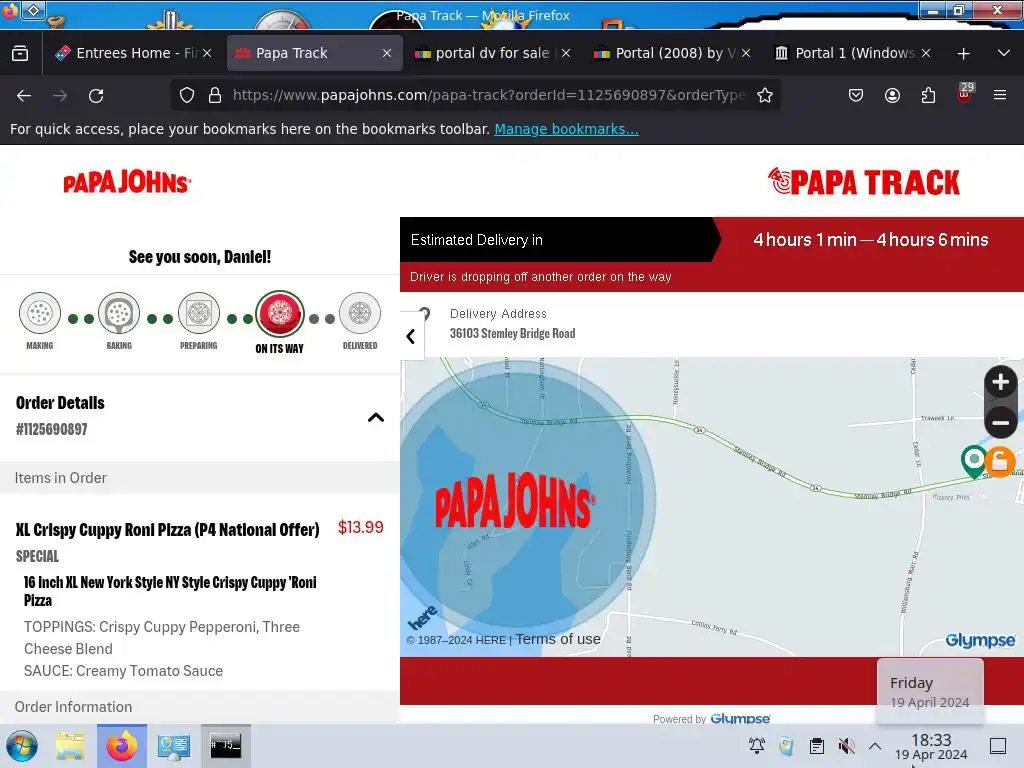
Task: Click the taskbar clock showing 18:33
Action: point(931,746)
